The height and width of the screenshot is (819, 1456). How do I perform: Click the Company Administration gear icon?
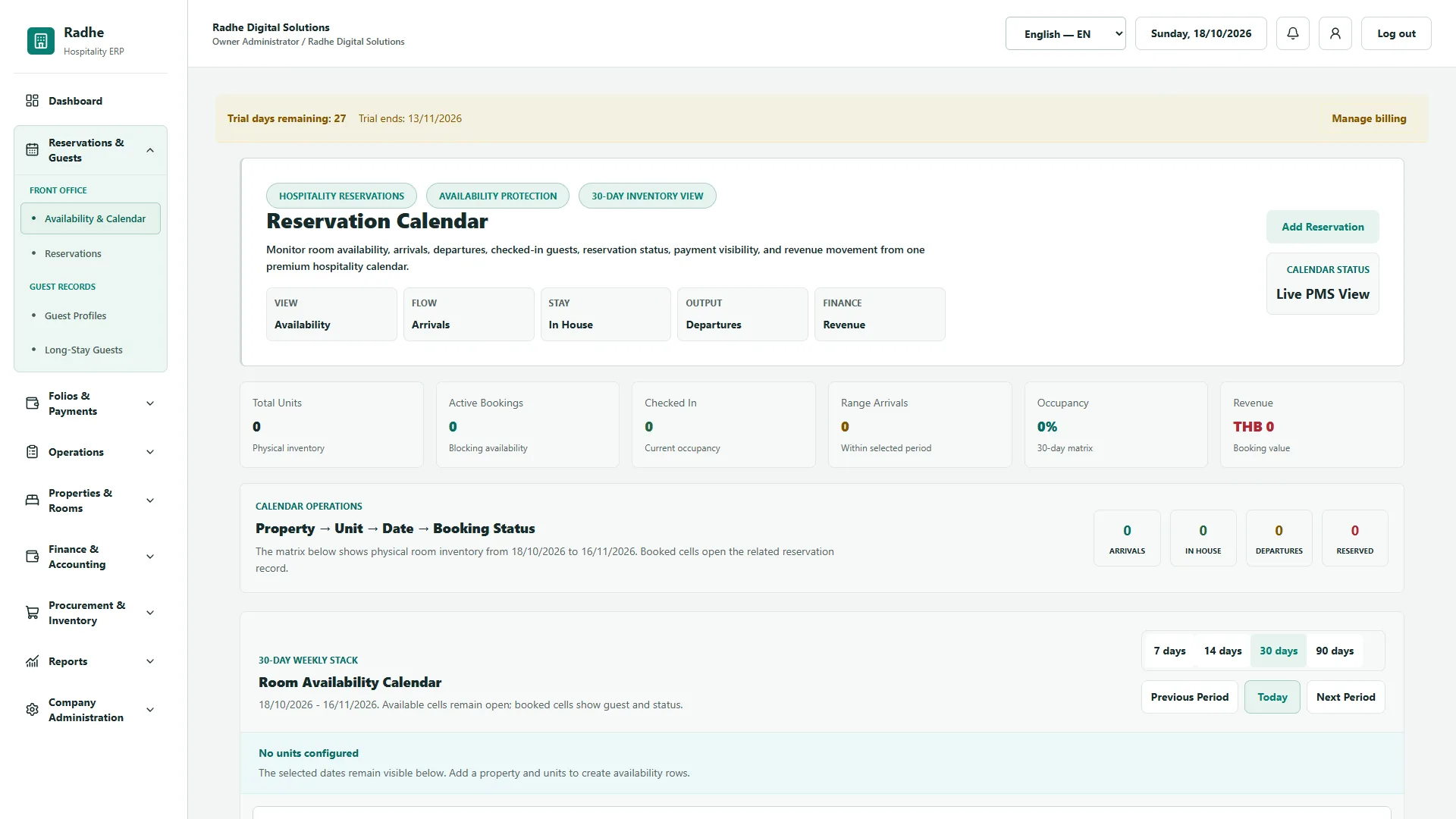tap(32, 710)
